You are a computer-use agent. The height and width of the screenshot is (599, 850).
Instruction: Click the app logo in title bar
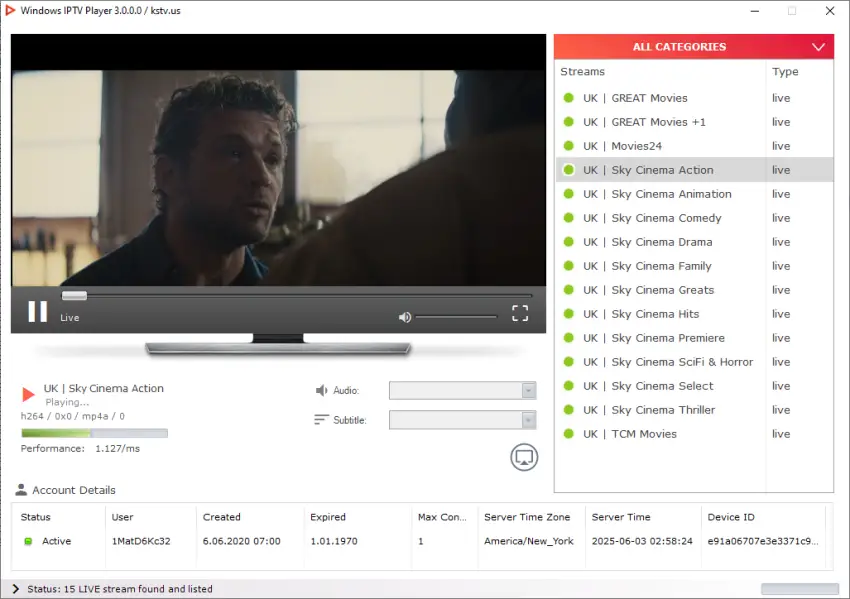(10, 10)
